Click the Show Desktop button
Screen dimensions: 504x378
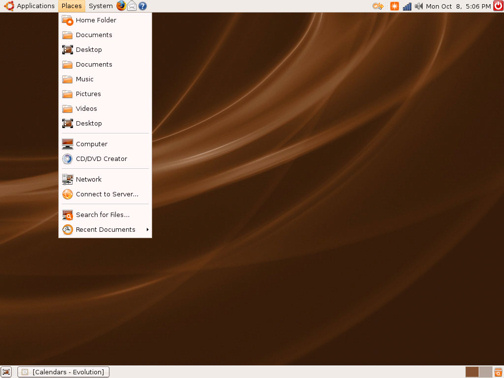coord(6,372)
